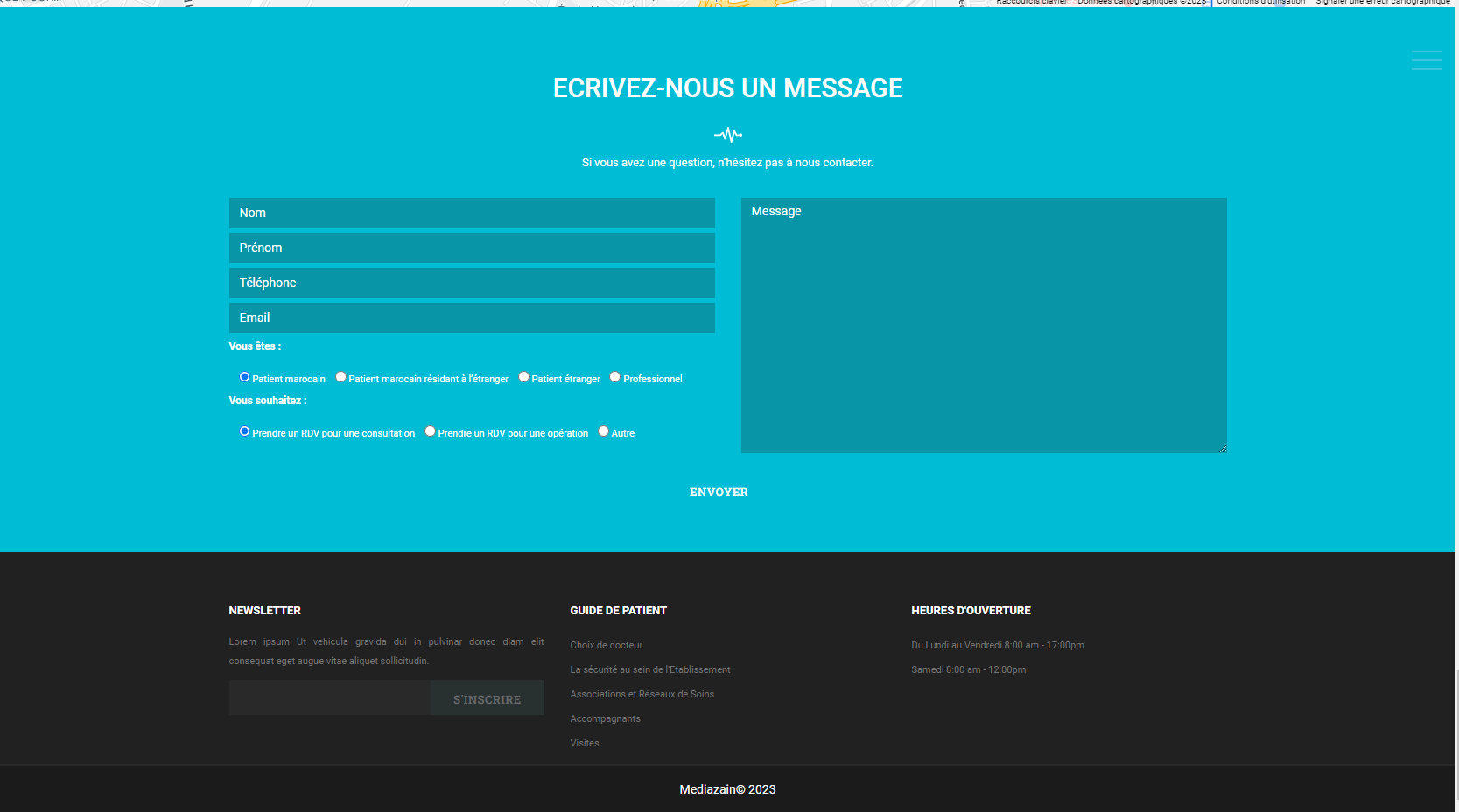Go to Associations et Réseaux de Soins
This screenshot has width=1459, height=812.
[x=642, y=694]
